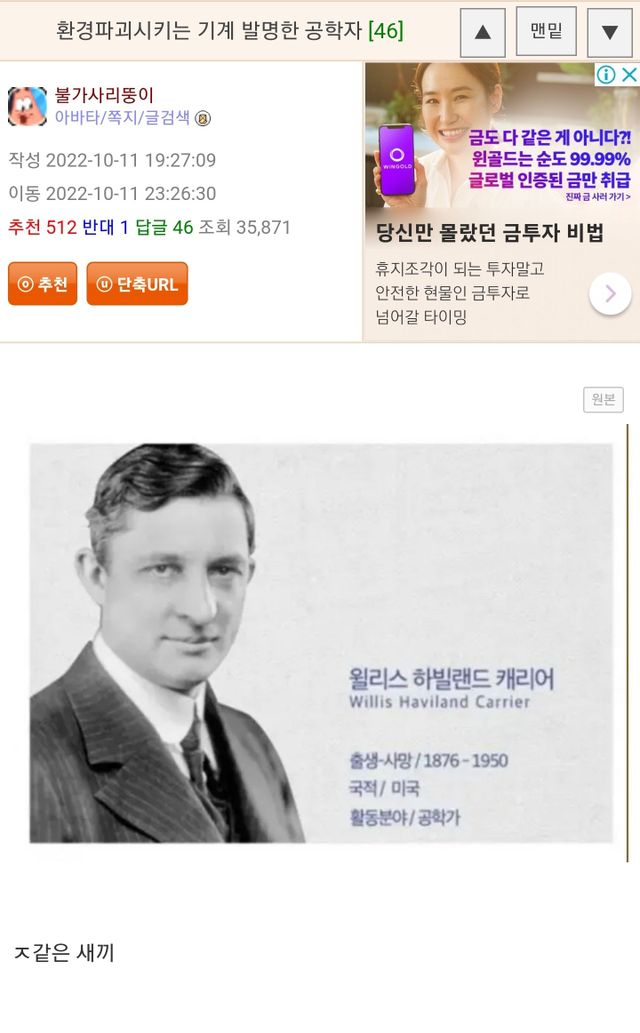Screen dimensions: 640x1033
Task: Click the post title 환경파괴시키는 기계 발명한 공학자
Action: point(210,30)
